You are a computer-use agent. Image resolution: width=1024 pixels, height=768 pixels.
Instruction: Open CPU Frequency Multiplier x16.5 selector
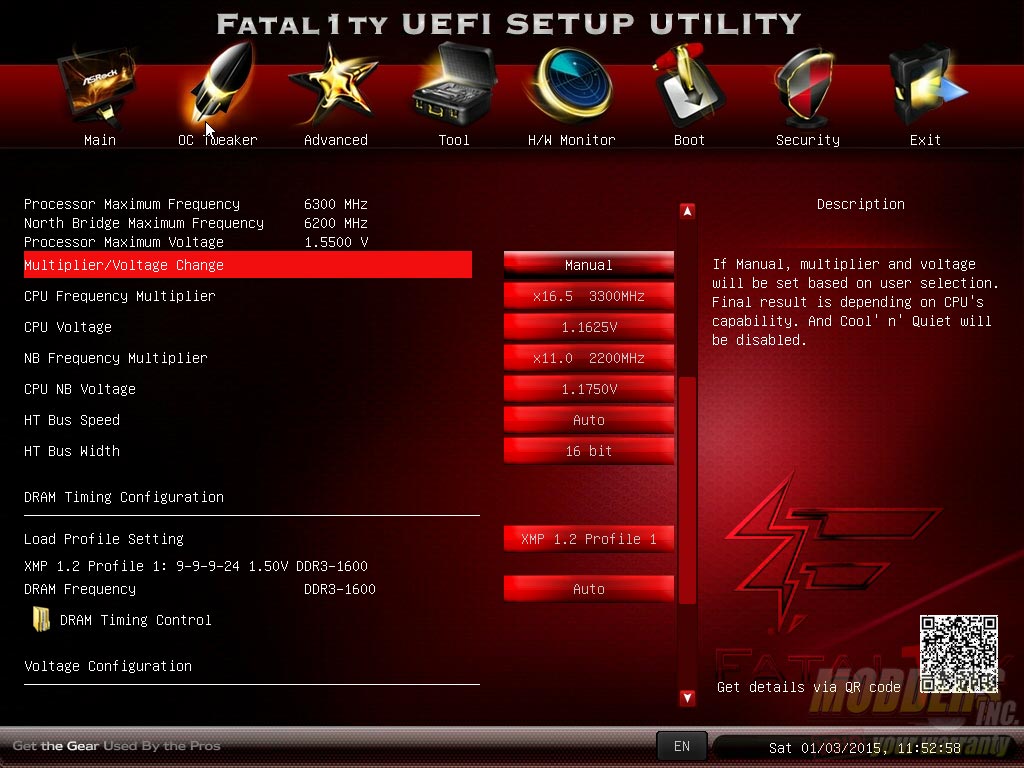(588, 296)
